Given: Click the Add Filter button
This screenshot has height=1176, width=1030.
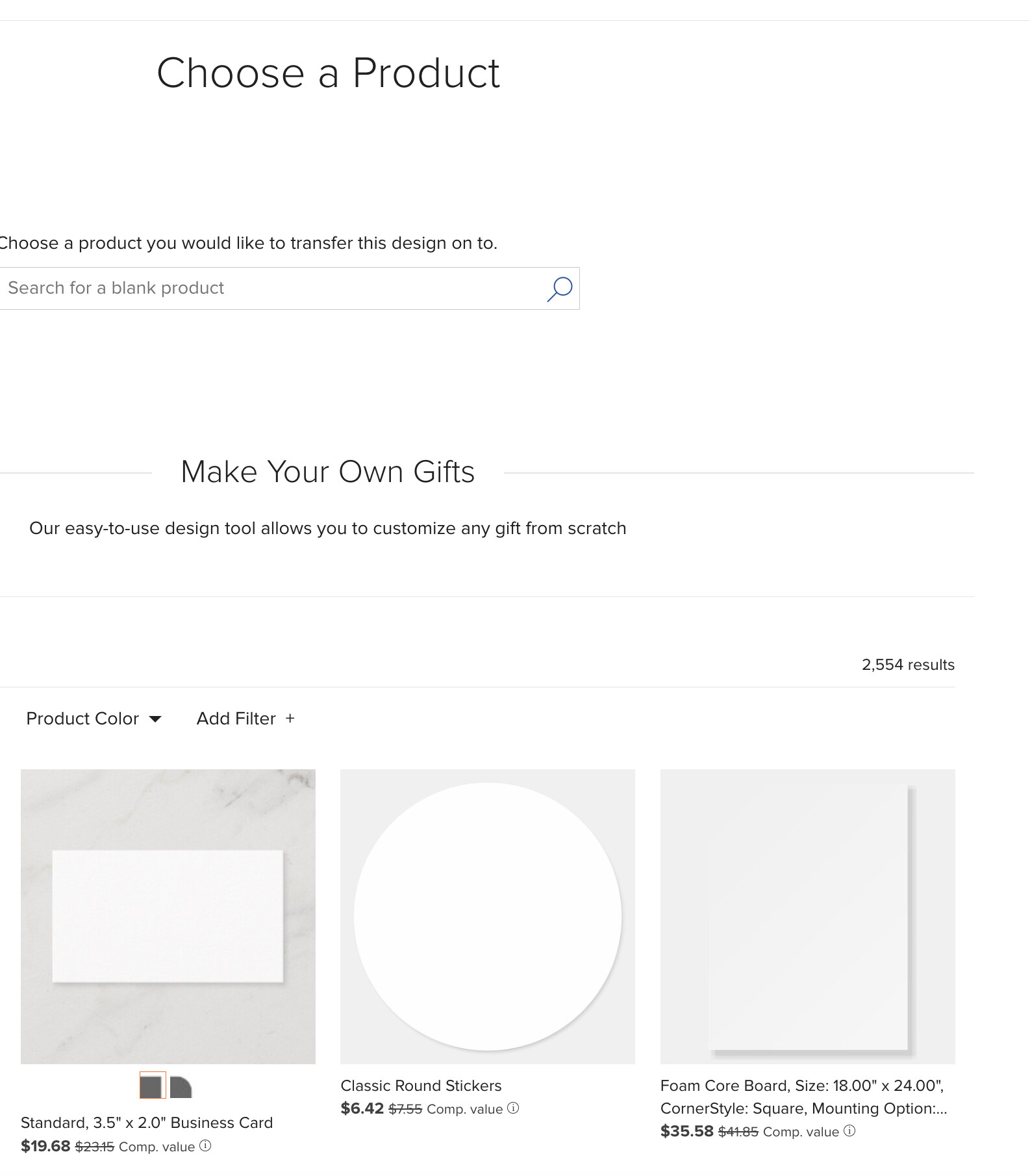Looking at the screenshot, I should point(245,719).
